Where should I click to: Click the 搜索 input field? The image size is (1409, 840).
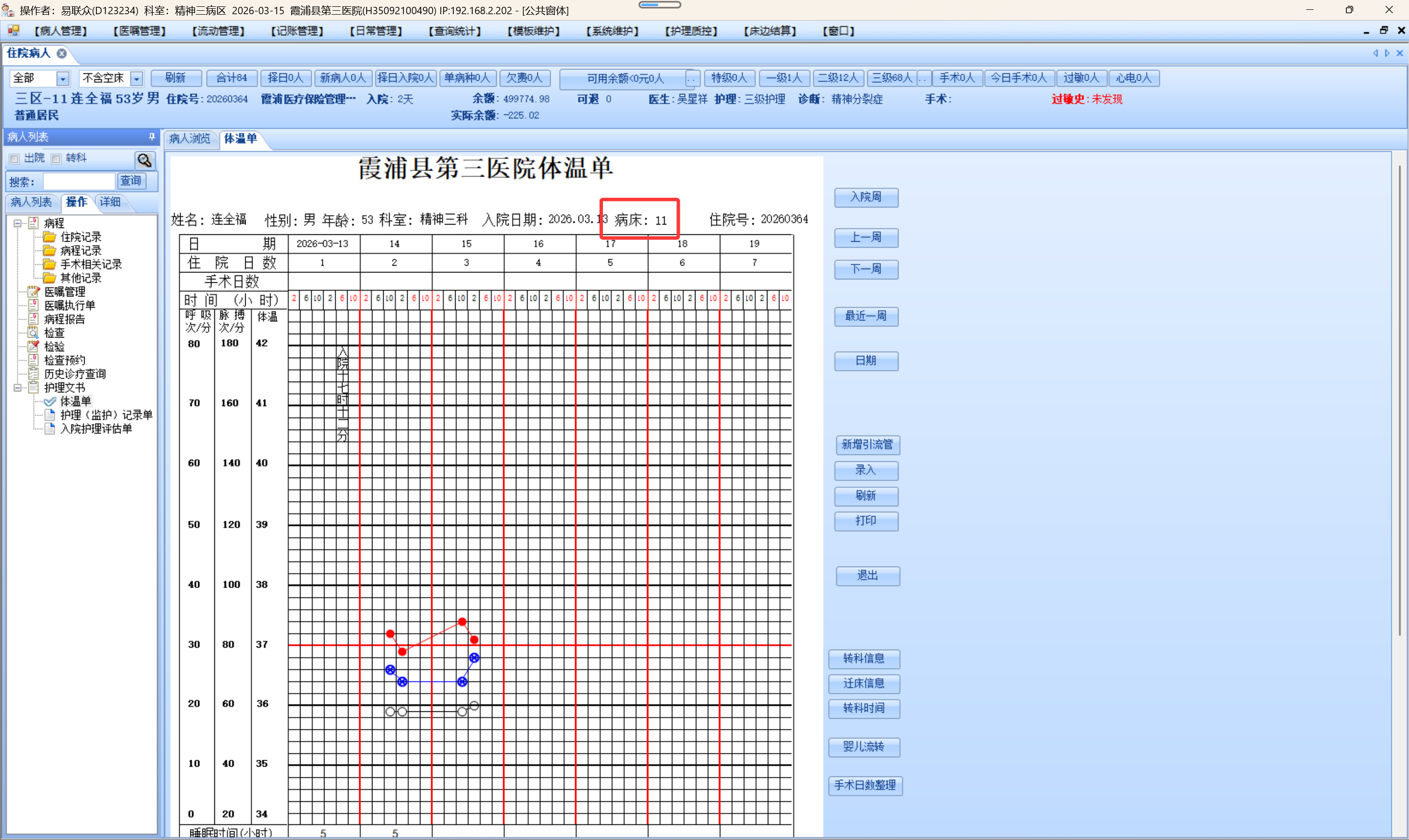(x=79, y=181)
